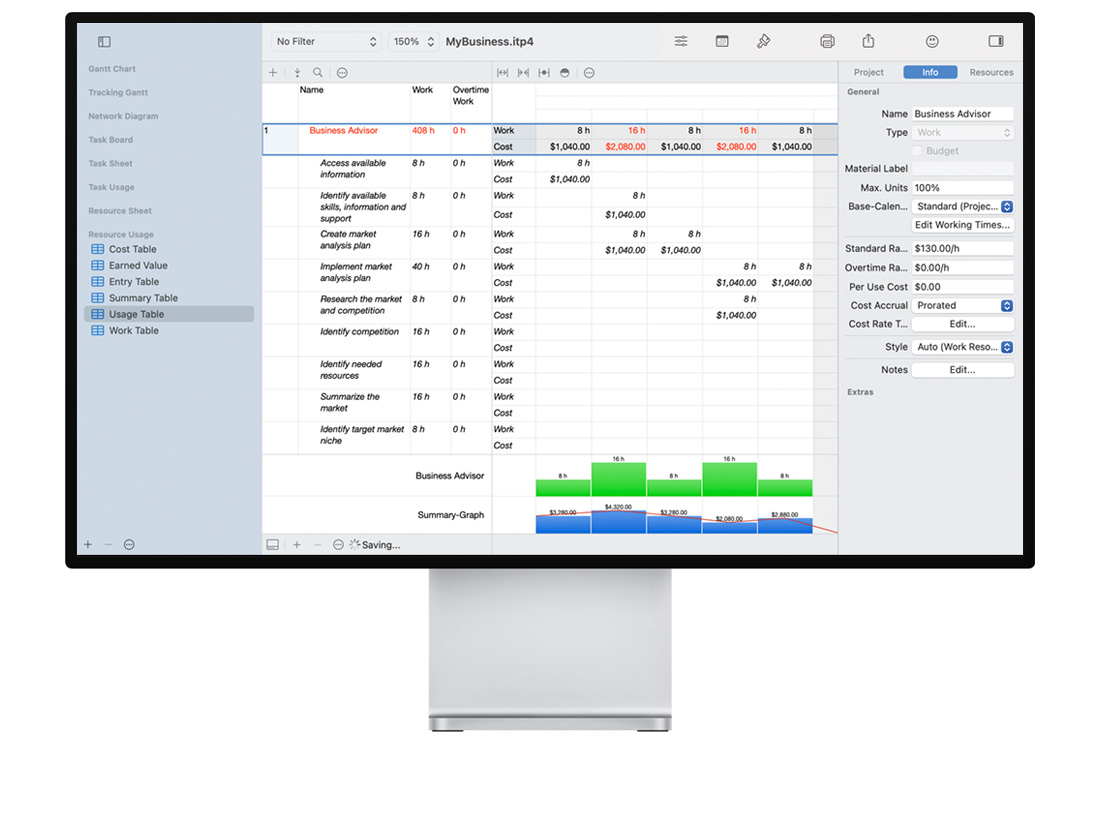The height and width of the screenshot is (820, 1100).
Task: Open the Style dropdown
Action: [962, 347]
